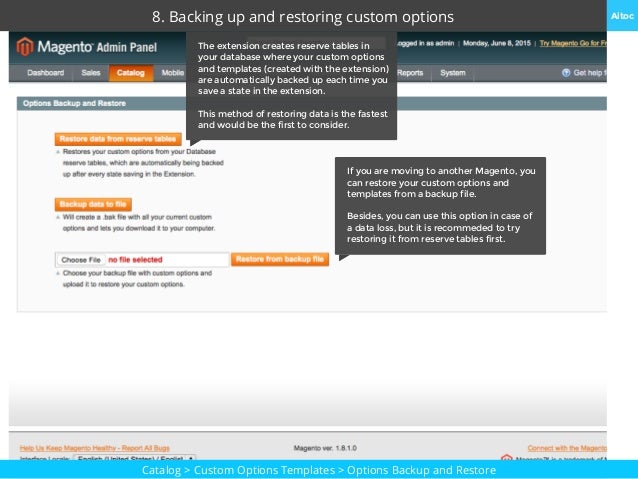Open the Sales menu

point(91,73)
